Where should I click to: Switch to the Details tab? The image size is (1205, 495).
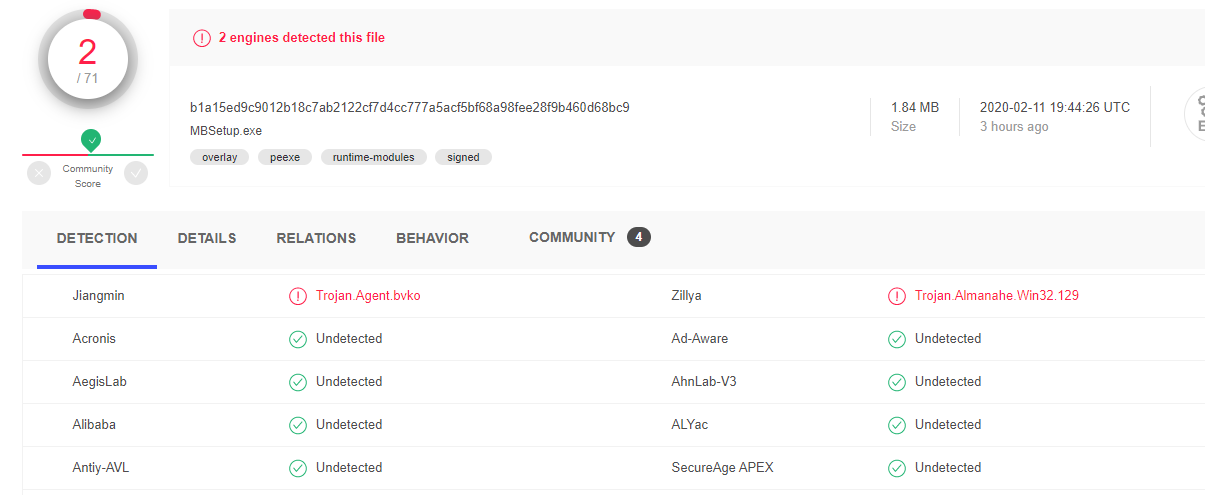[207, 239]
